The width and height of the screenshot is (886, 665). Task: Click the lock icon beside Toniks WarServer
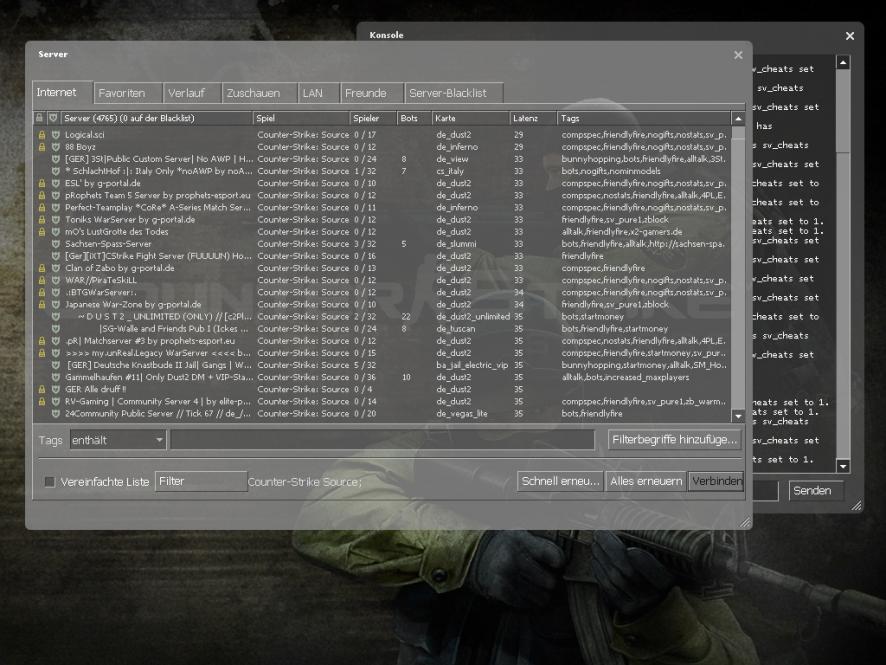pyautogui.click(x=42, y=220)
